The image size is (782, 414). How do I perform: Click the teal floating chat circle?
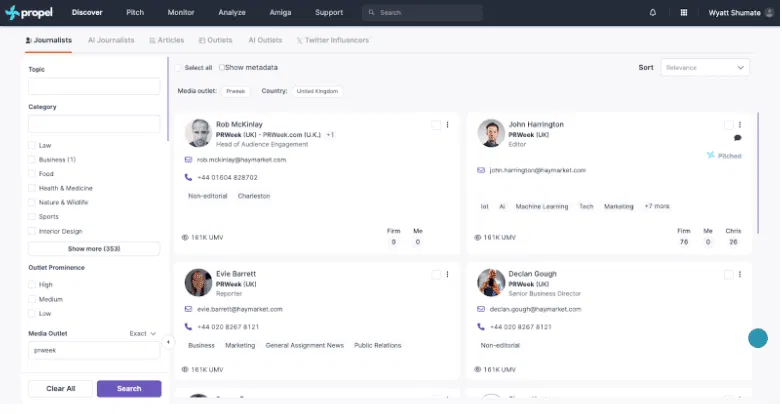[x=757, y=338]
